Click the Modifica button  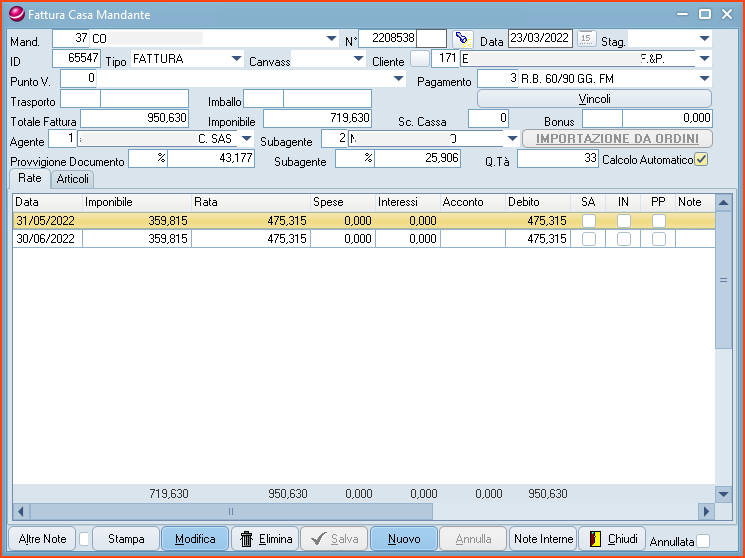[195, 539]
